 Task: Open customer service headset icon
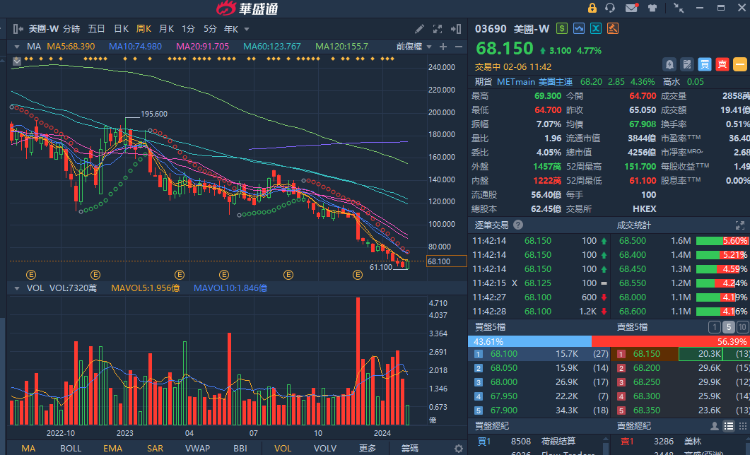[x=610, y=8]
